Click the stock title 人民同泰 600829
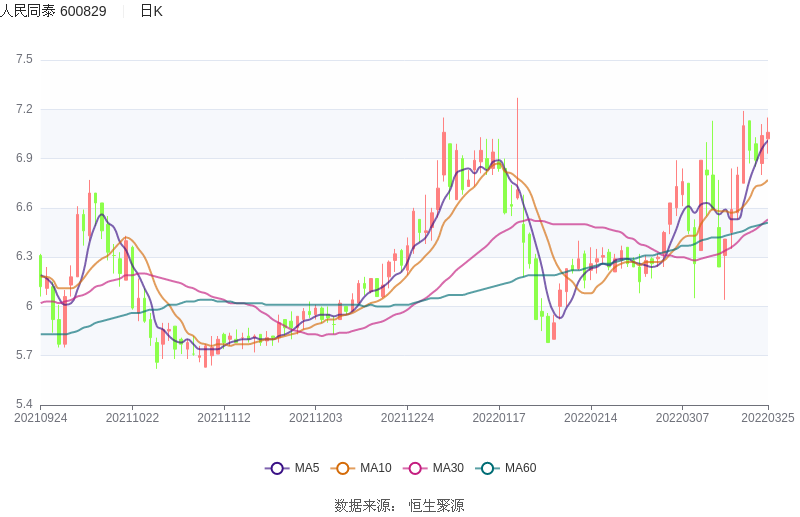This screenshot has width=800, height=517. 53,11
